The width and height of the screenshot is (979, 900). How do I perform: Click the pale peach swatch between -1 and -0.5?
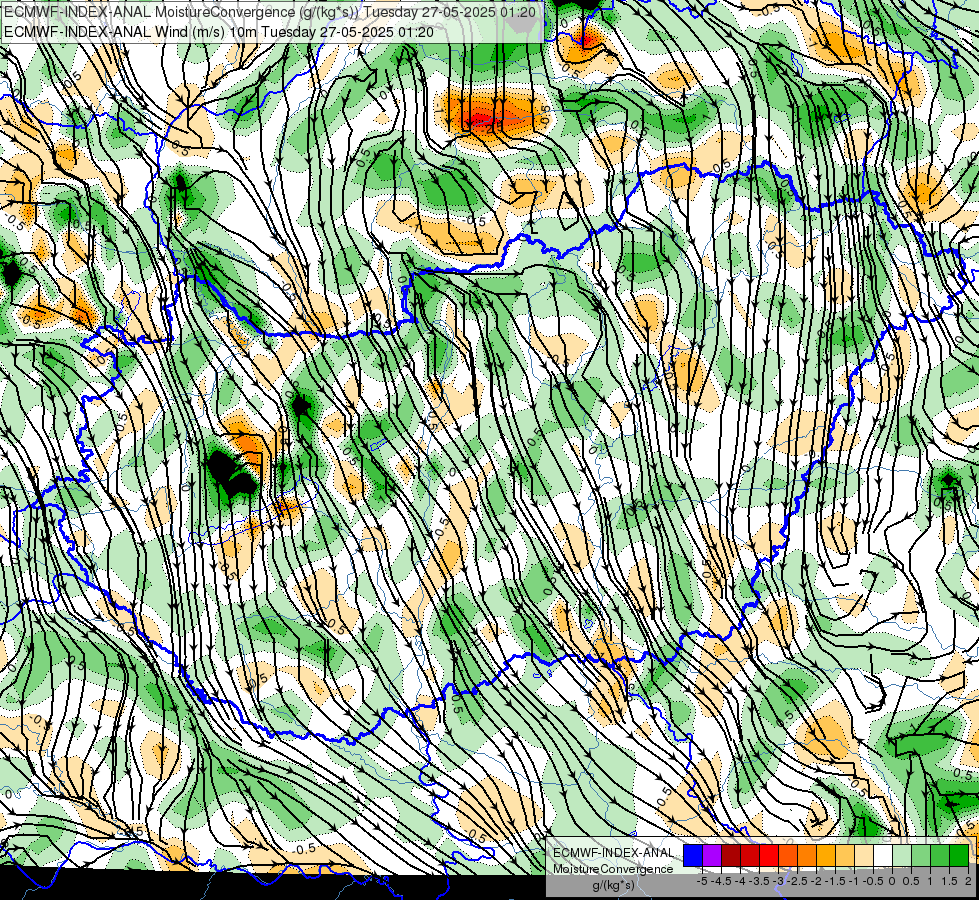point(864,855)
